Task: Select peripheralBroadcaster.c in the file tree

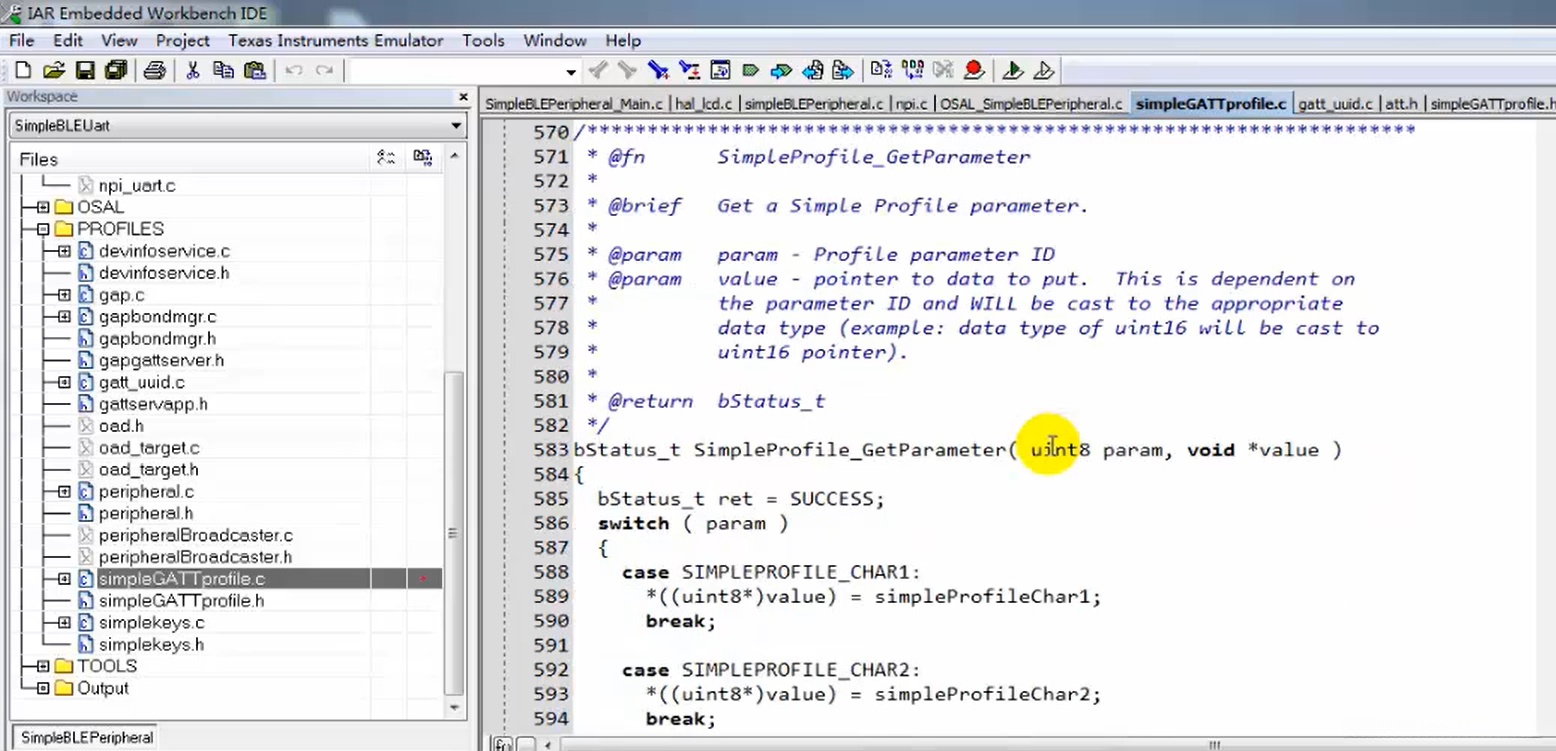Action: (195, 536)
